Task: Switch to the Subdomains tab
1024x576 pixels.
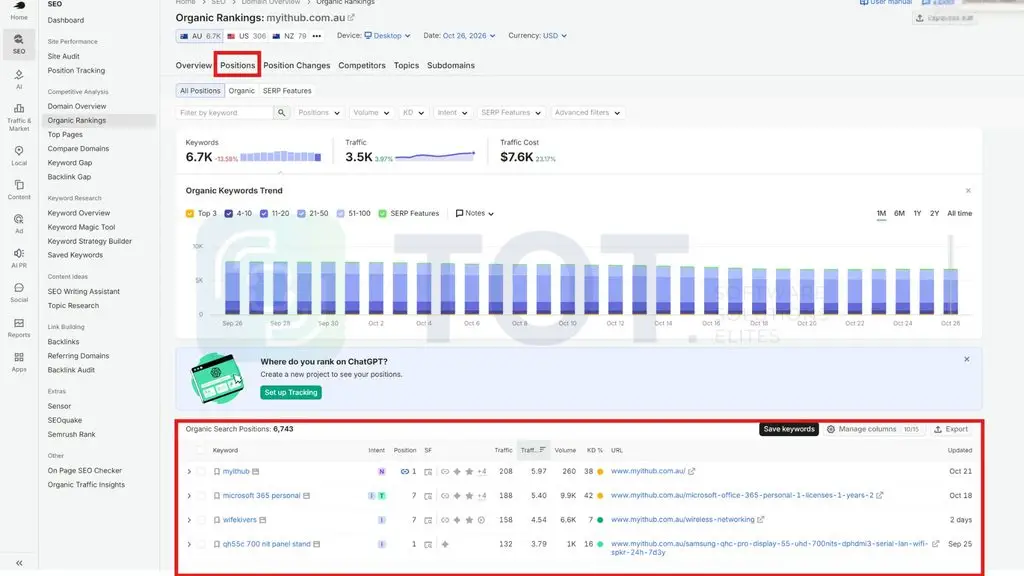Action: coord(451,65)
